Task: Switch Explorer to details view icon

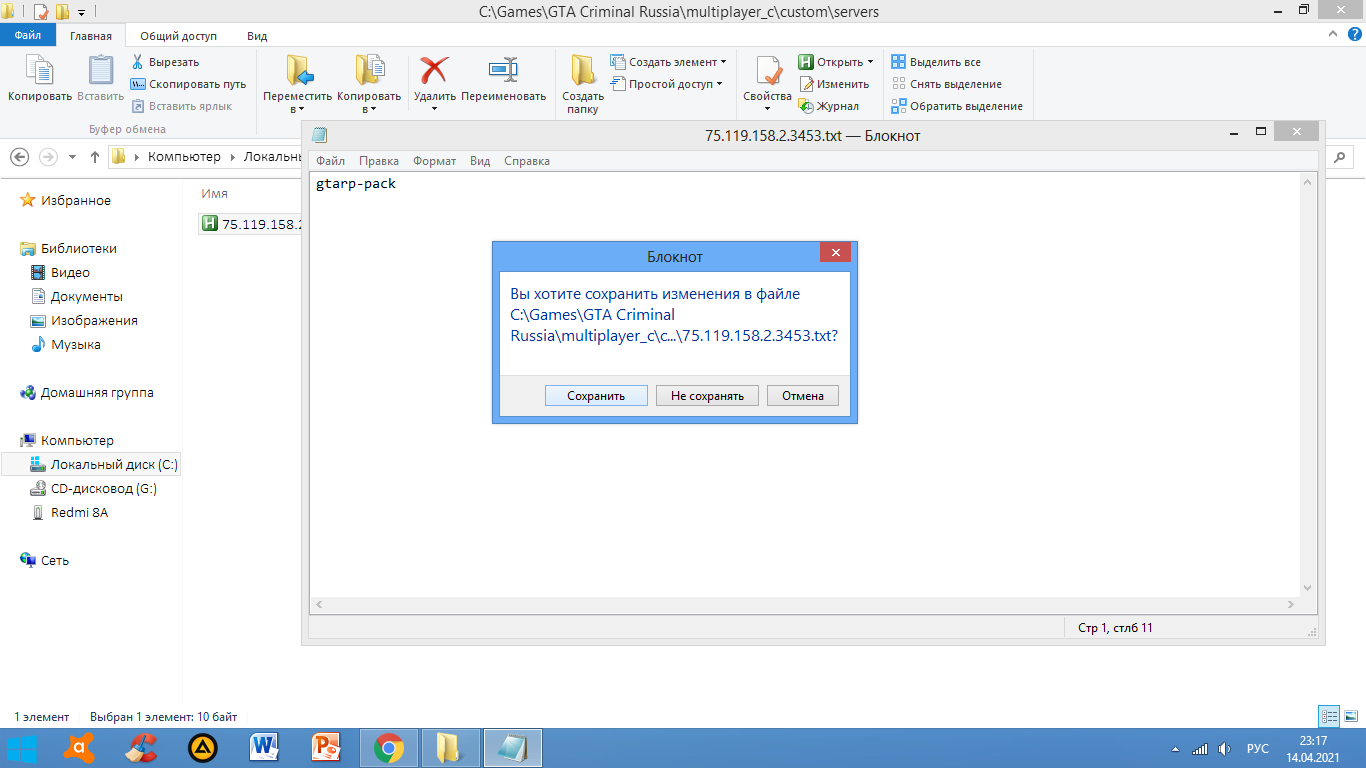Action: click(x=1329, y=716)
